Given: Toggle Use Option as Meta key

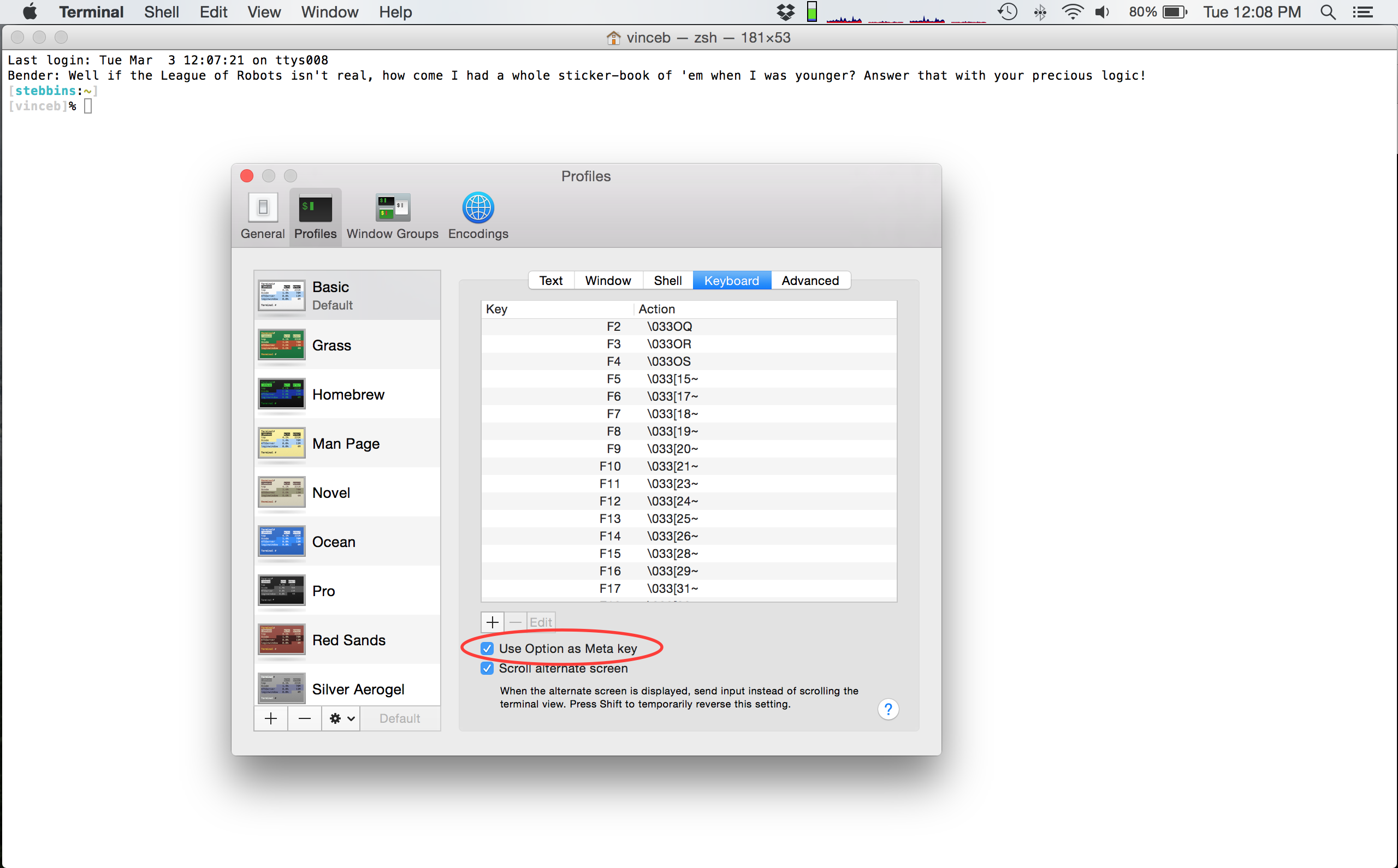Looking at the screenshot, I should (x=487, y=648).
